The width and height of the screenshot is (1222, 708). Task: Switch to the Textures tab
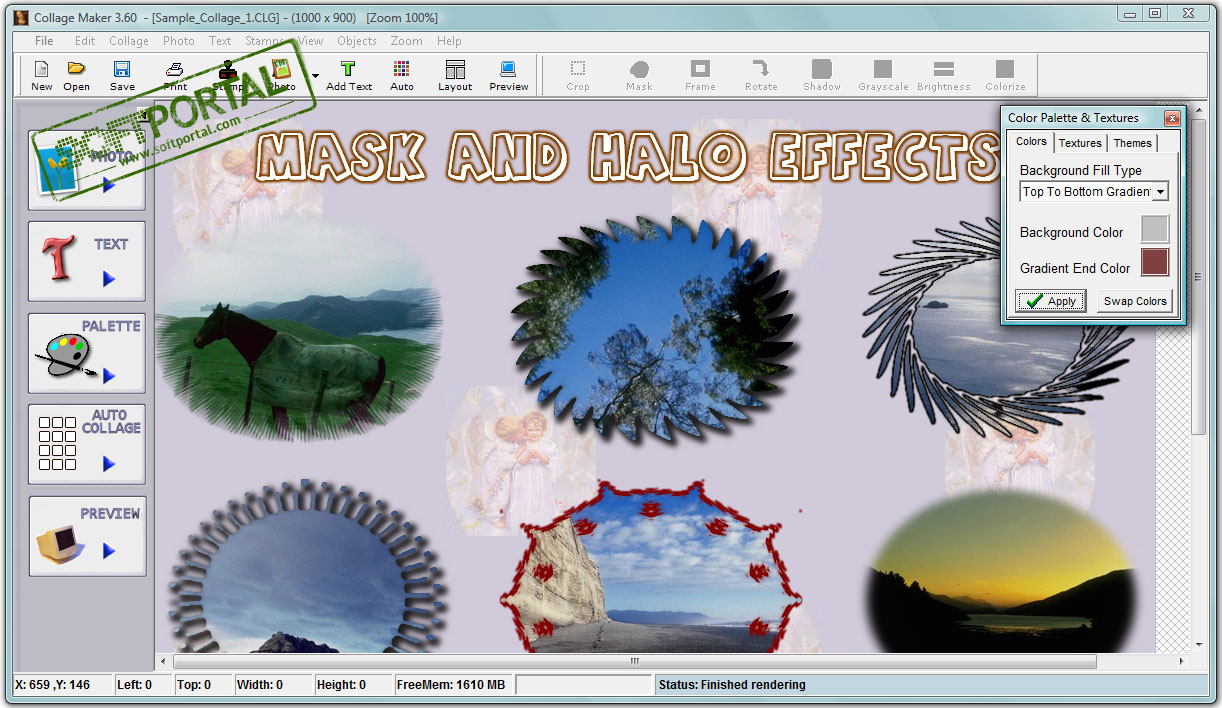[x=1080, y=143]
